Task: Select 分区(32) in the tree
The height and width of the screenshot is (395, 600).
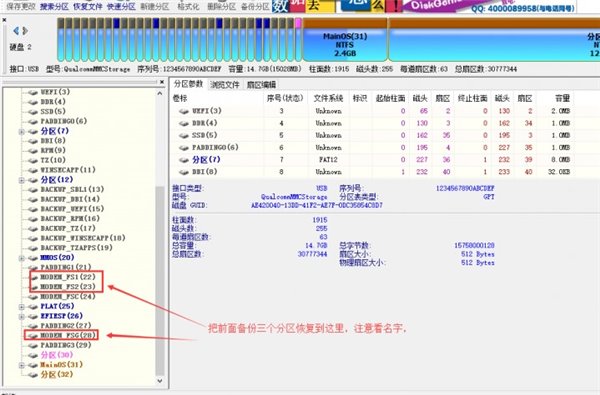Action: coord(57,375)
